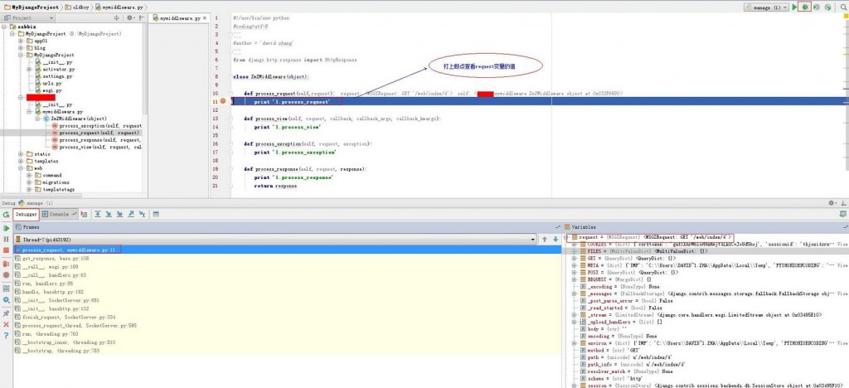The height and width of the screenshot is (388, 849).
Task: Move down one frame in Frames panel
Action: pyautogui.click(x=556, y=239)
